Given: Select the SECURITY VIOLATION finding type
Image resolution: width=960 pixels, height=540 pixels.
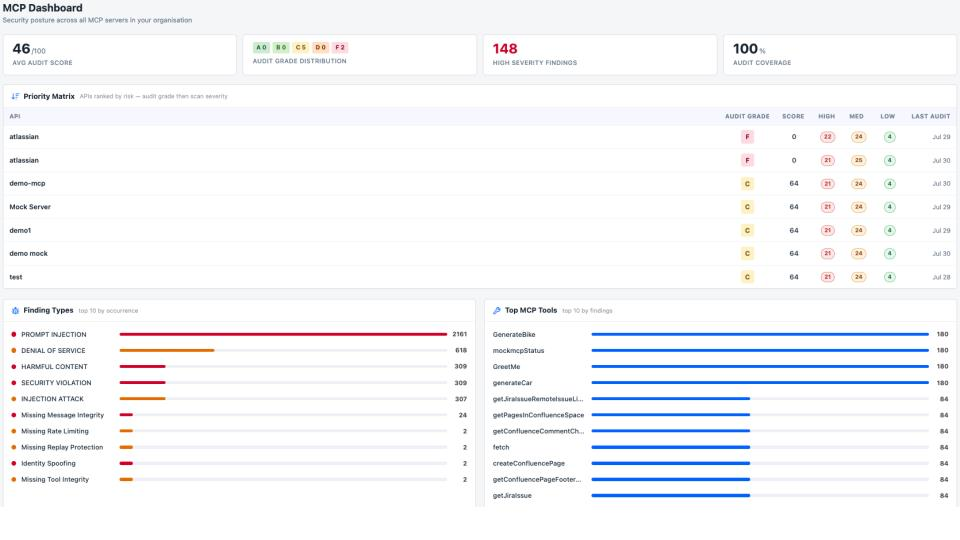Looking at the screenshot, I should [56, 383].
